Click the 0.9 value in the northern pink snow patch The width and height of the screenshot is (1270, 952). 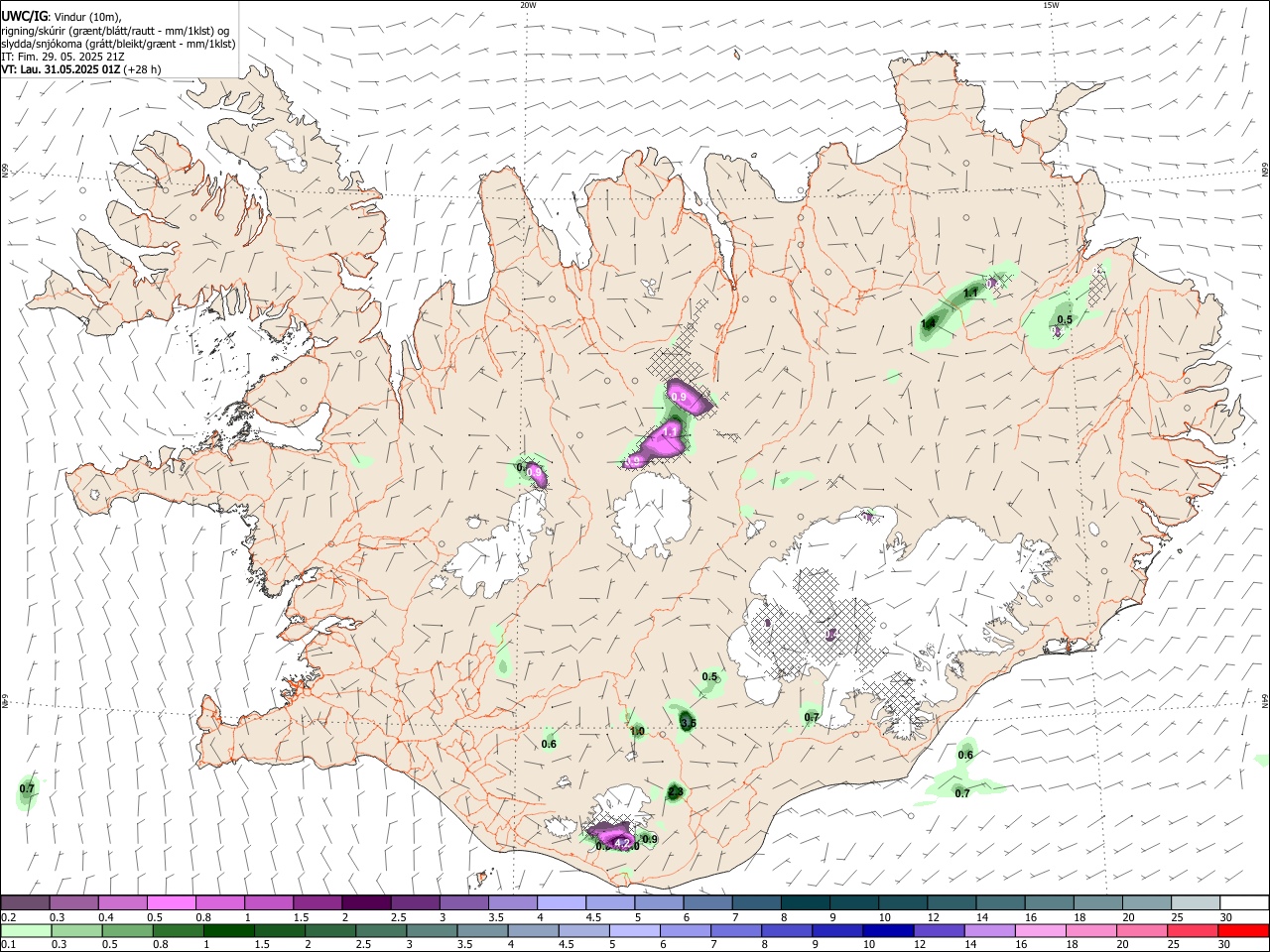(x=679, y=397)
